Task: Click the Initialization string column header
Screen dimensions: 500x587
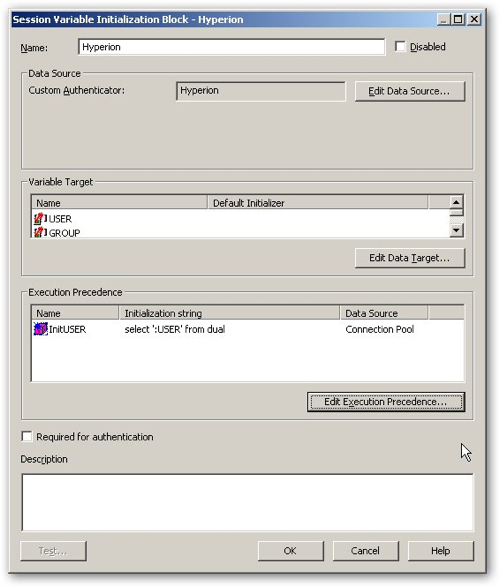Action: point(229,313)
